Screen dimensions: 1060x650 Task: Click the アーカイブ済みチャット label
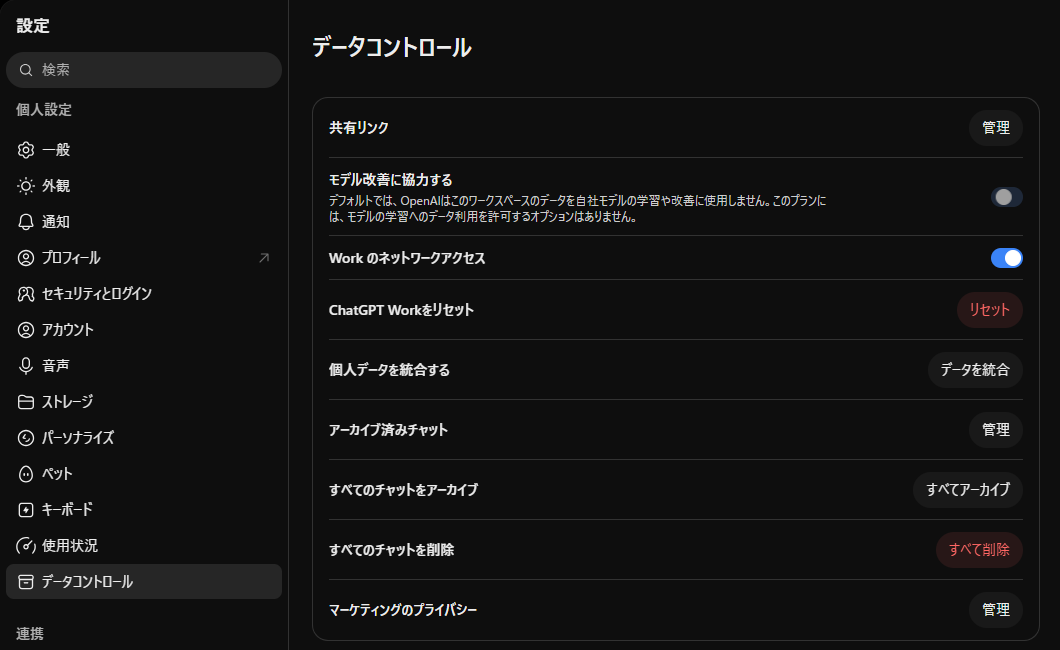(x=388, y=430)
